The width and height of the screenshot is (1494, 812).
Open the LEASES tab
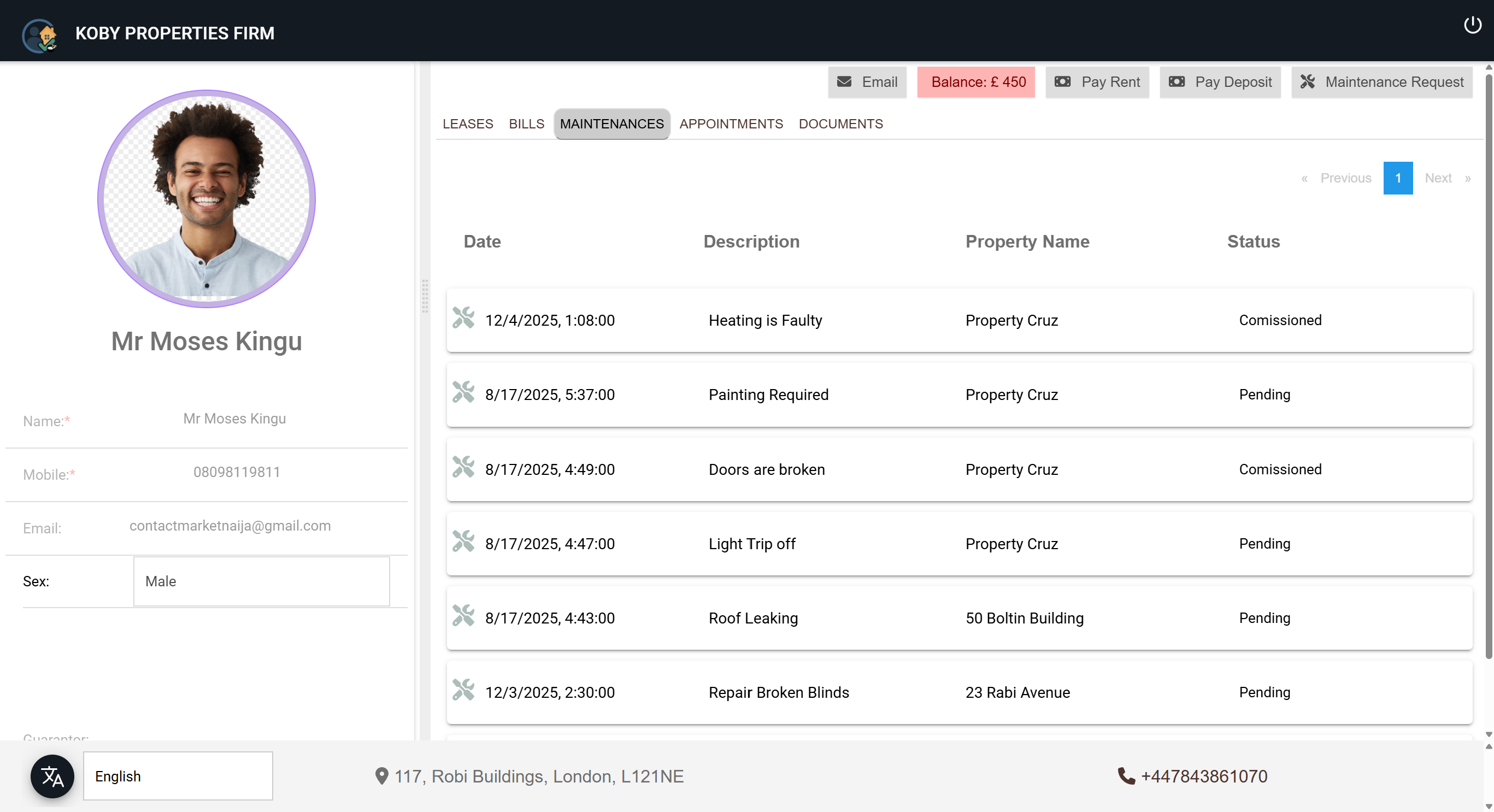click(467, 123)
